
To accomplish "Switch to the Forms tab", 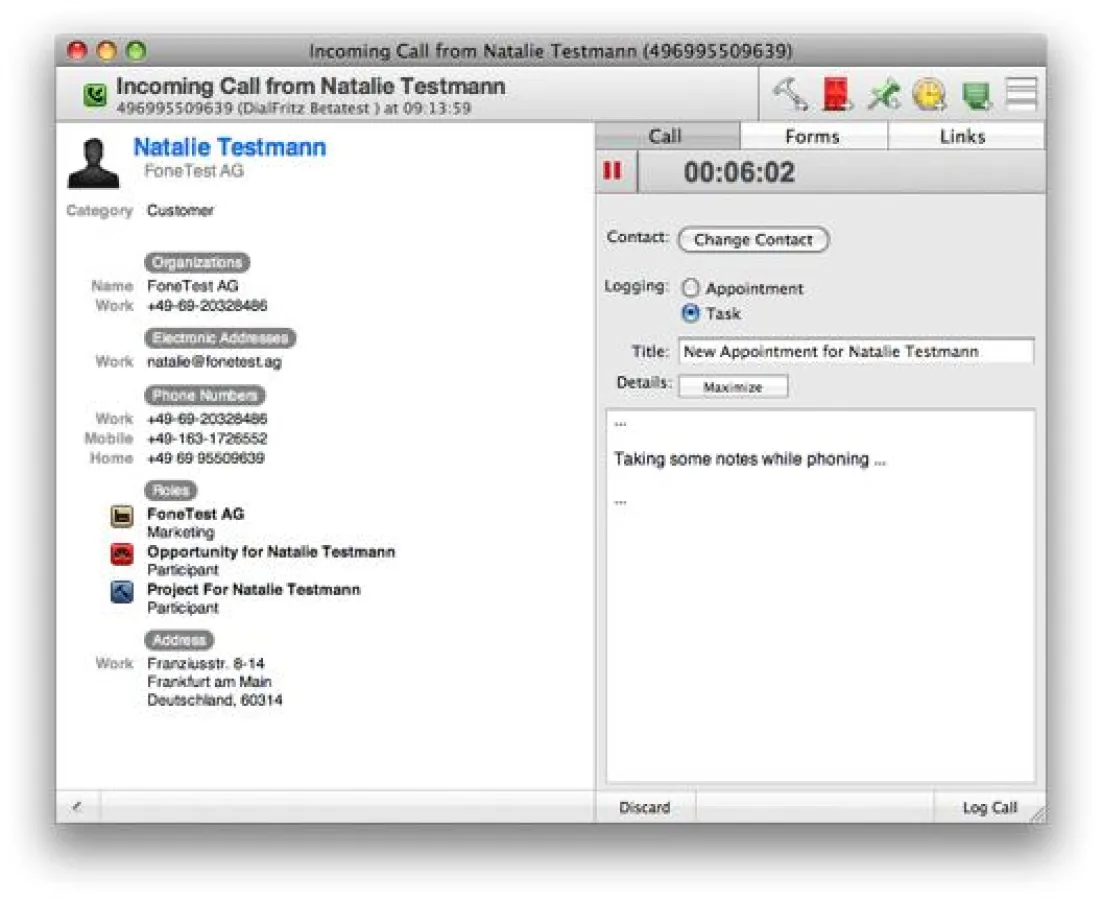I will click(x=812, y=136).
